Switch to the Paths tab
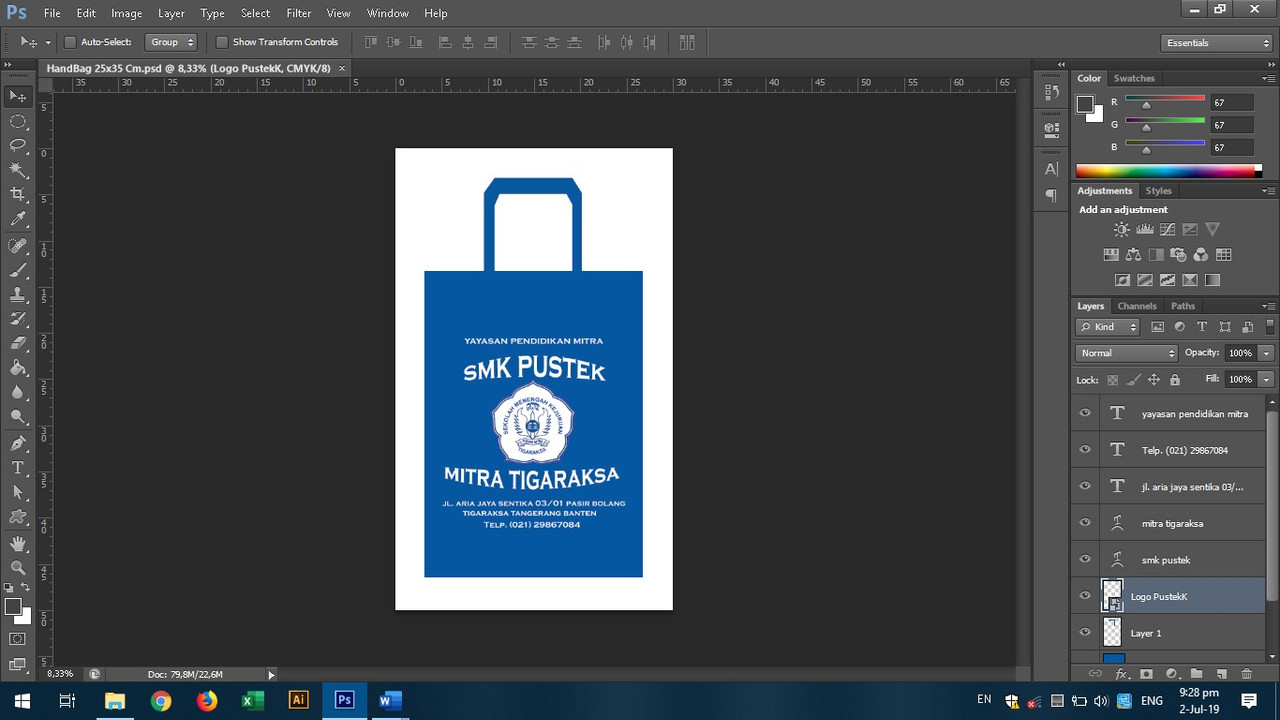This screenshot has height=720, width=1280. 1183,306
